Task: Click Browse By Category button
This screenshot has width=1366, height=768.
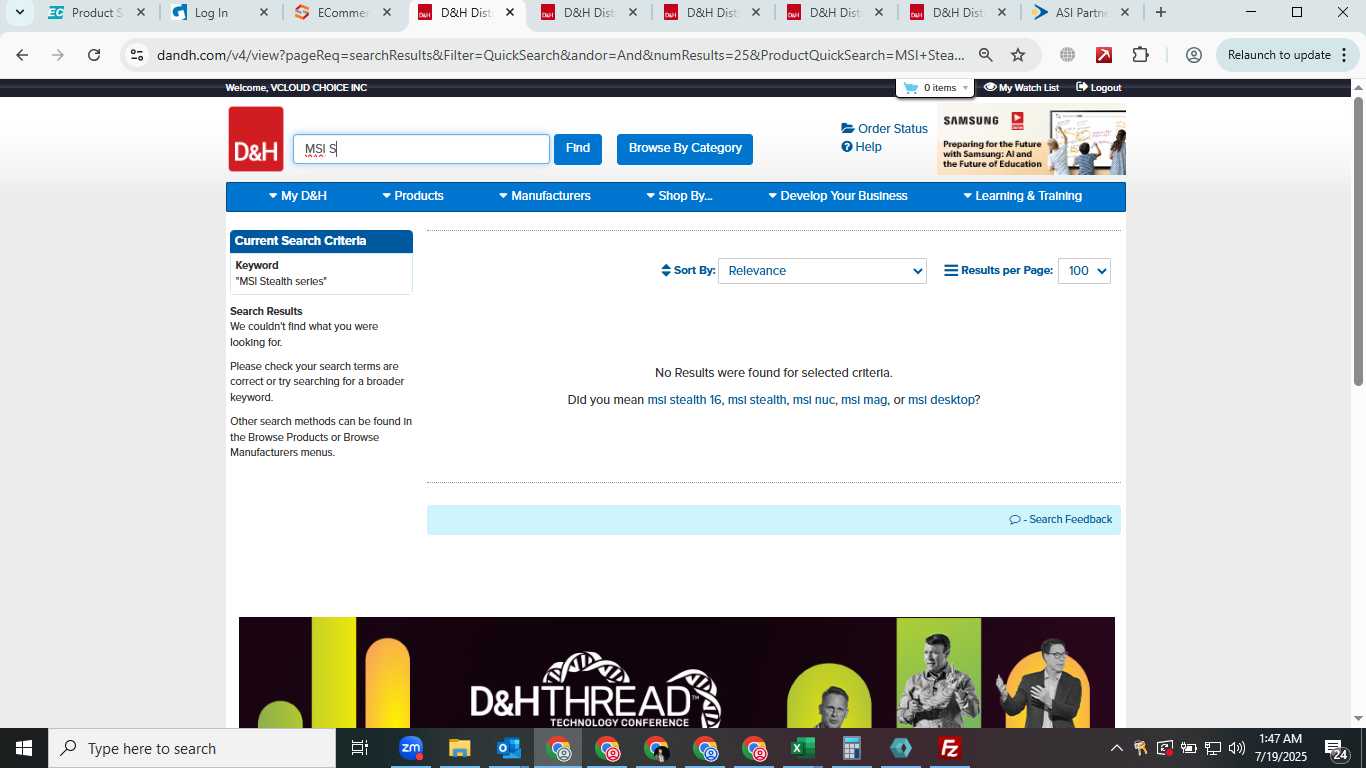Action: [x=685, y=149]
